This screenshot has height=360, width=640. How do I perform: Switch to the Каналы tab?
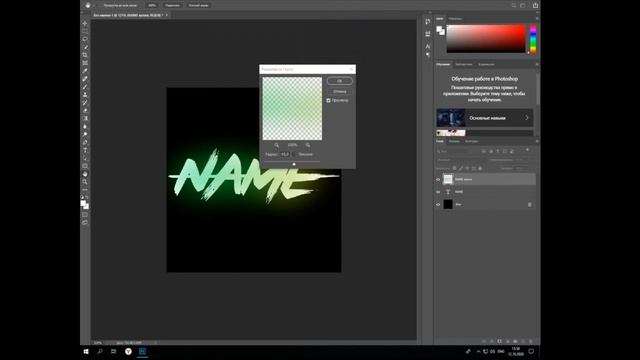tap(454, 141)
